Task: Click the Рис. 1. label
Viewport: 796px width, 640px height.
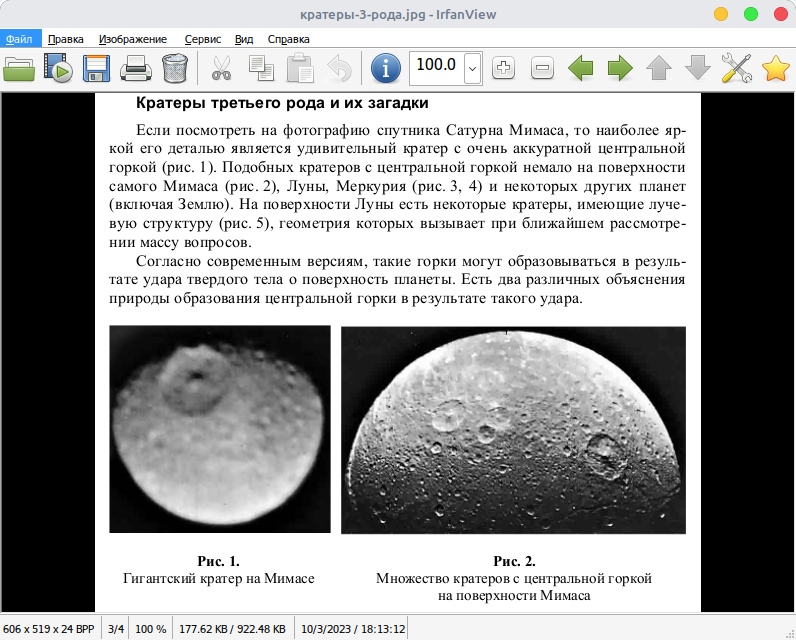Action: (x=218, y=561)
